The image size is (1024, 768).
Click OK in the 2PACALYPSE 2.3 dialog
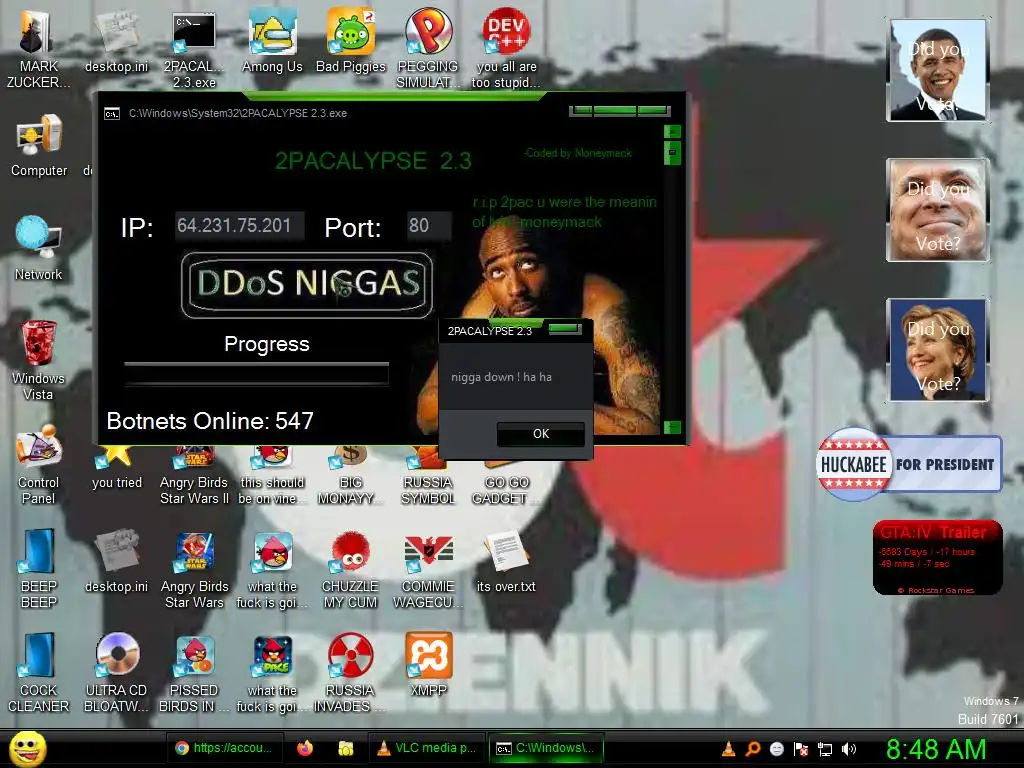point(540,434)
